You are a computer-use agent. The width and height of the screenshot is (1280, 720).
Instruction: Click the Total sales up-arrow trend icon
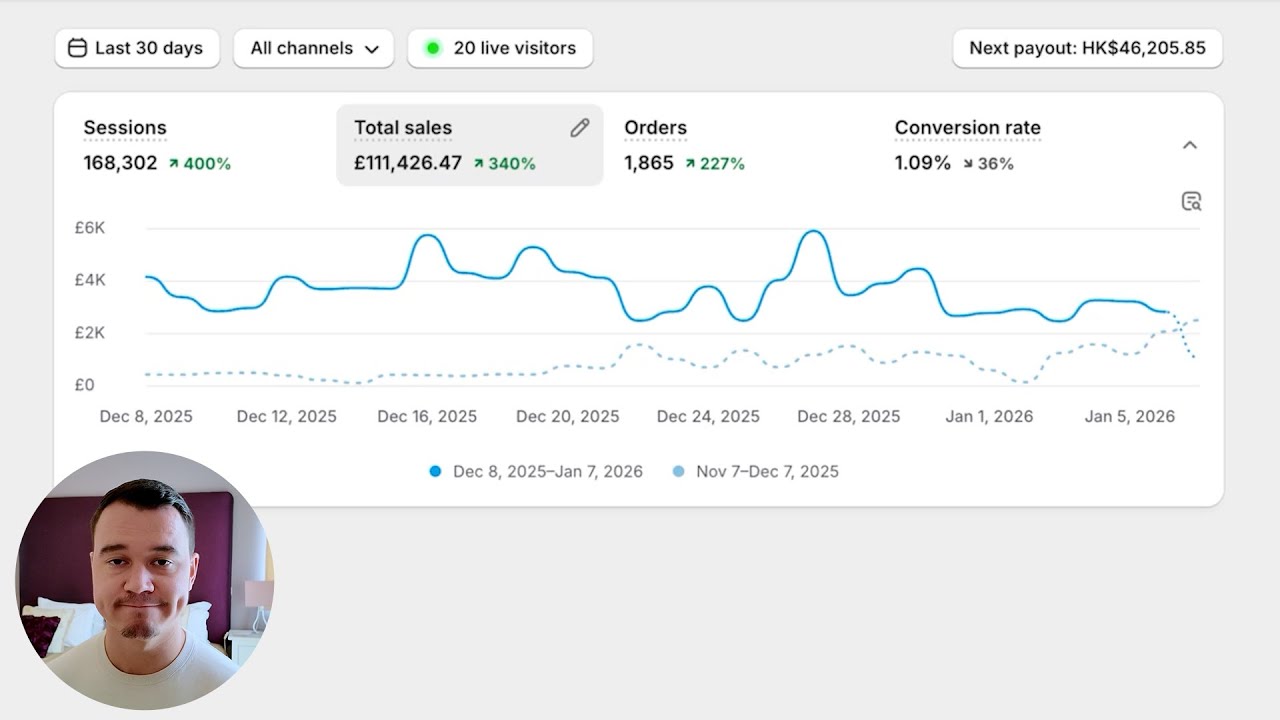479,163
